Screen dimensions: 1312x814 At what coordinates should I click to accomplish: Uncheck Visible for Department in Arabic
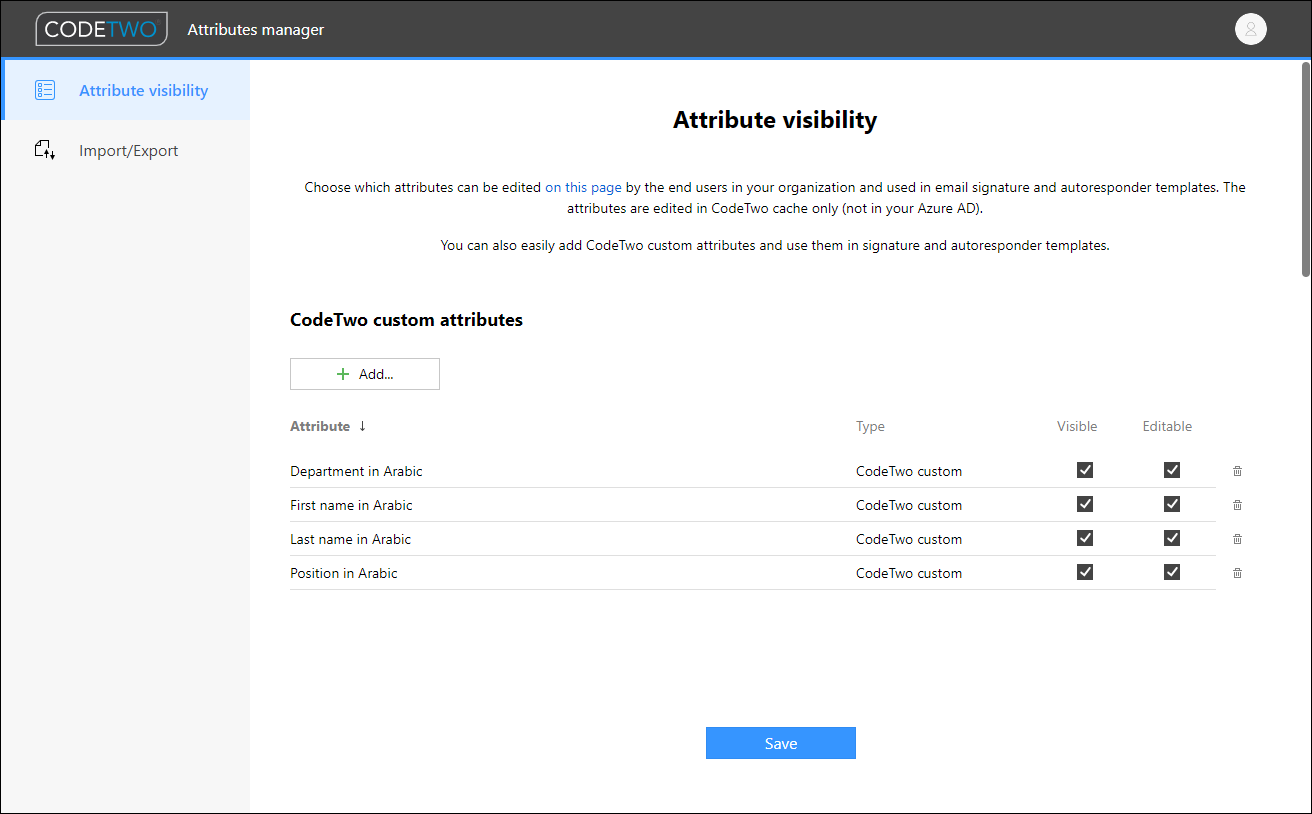(x=1084, y=470)
